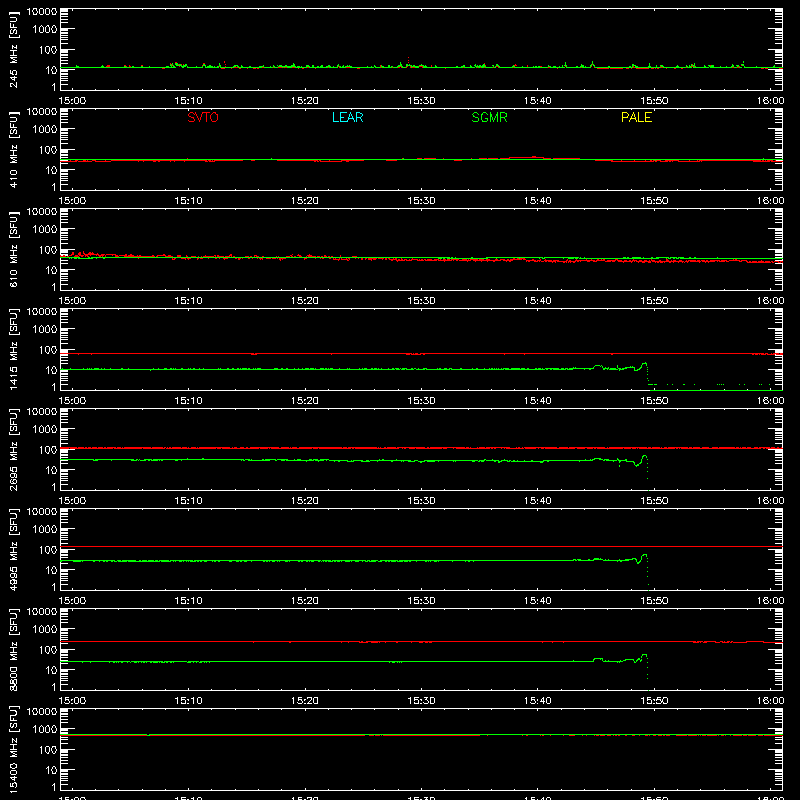800x800 pixels.
Task: Click 15:50 tick label under 610 MHz plot
Action: click(654, 301)
